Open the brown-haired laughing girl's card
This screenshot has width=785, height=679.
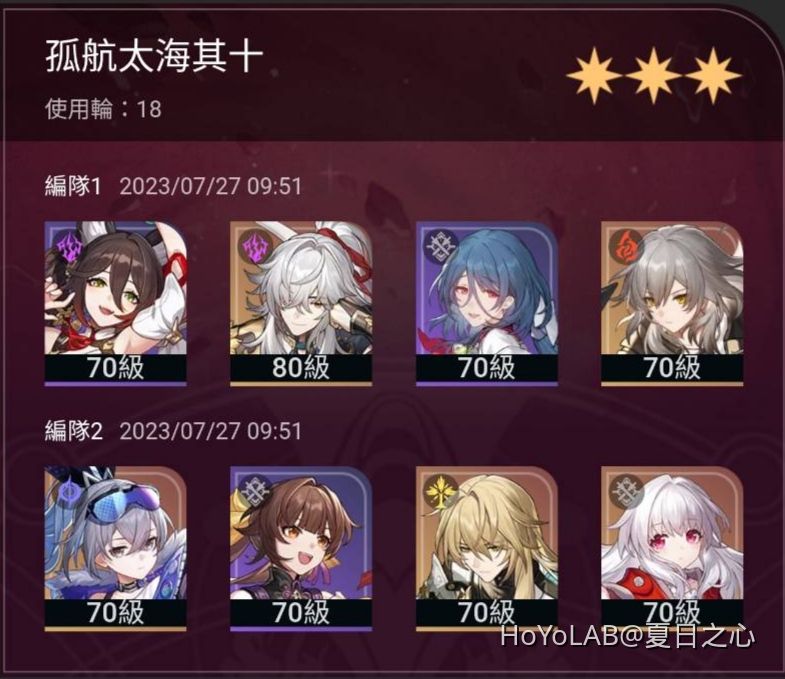[x=301, y=549]
